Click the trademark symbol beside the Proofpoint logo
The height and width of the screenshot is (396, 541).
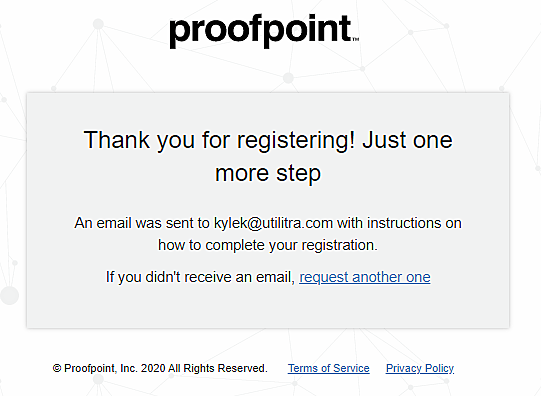356,39
